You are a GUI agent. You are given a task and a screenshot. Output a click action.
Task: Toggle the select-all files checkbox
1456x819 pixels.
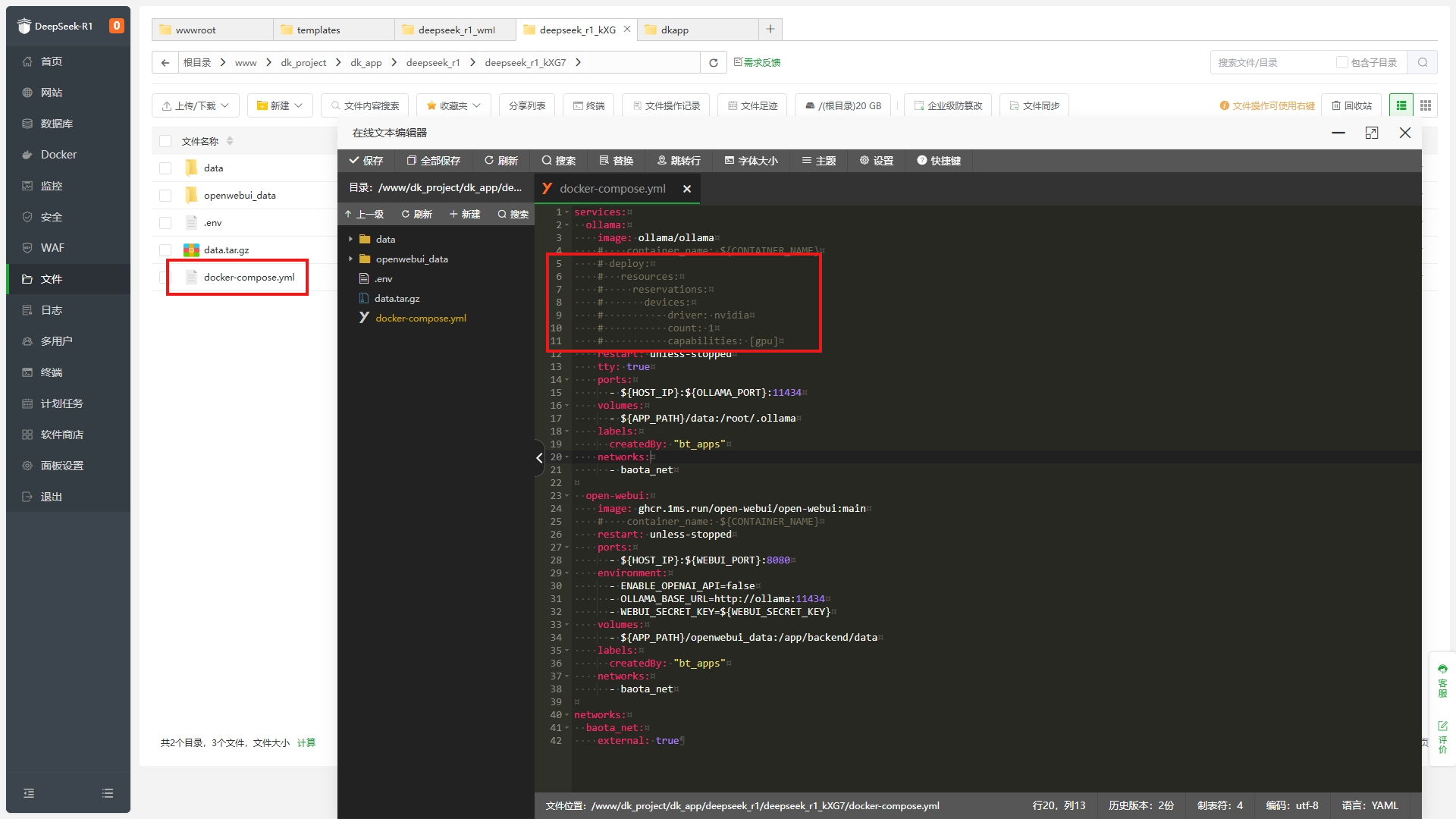click(x=165, y=141)
